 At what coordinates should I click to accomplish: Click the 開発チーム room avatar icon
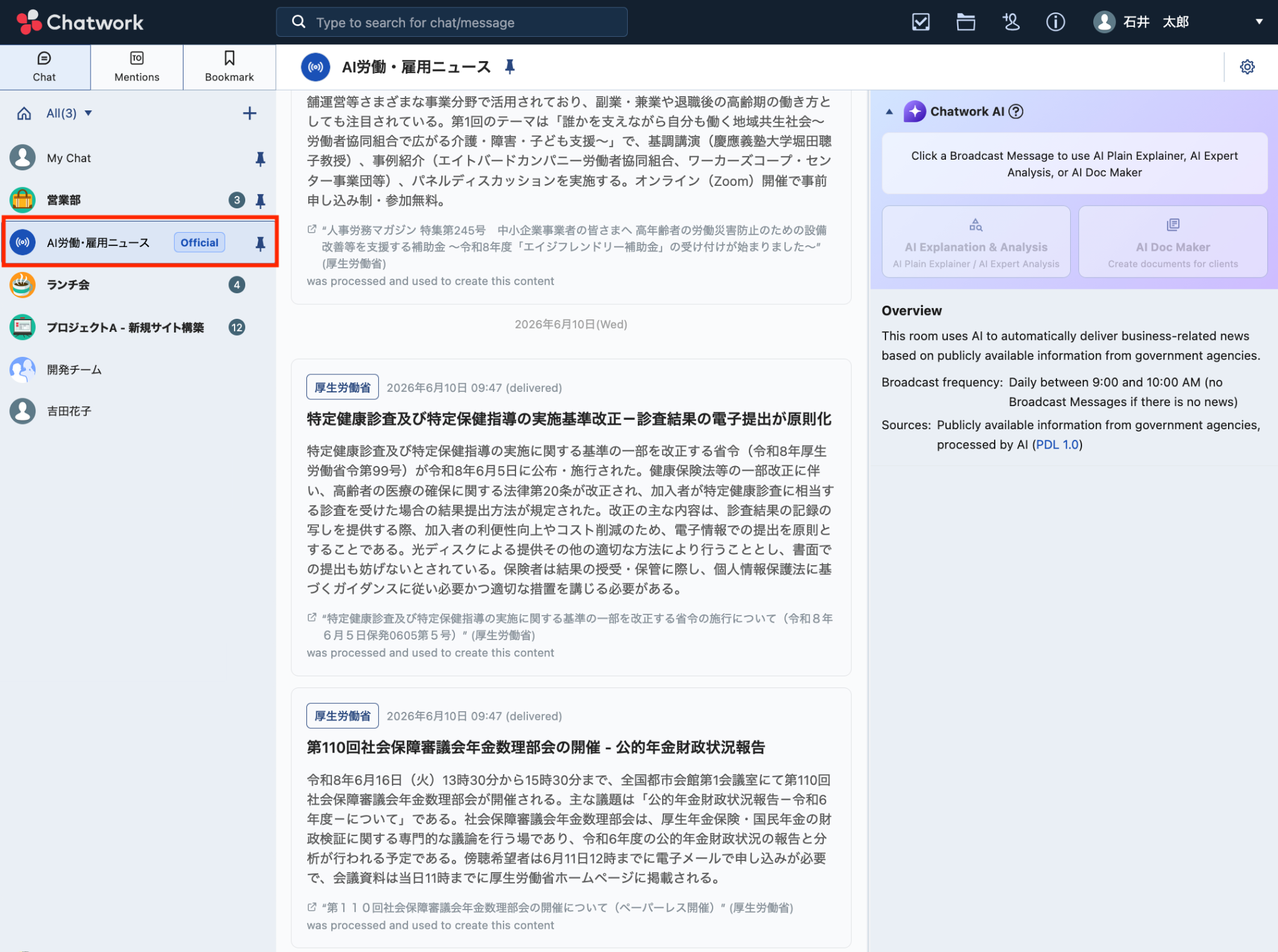coord(22,369)
